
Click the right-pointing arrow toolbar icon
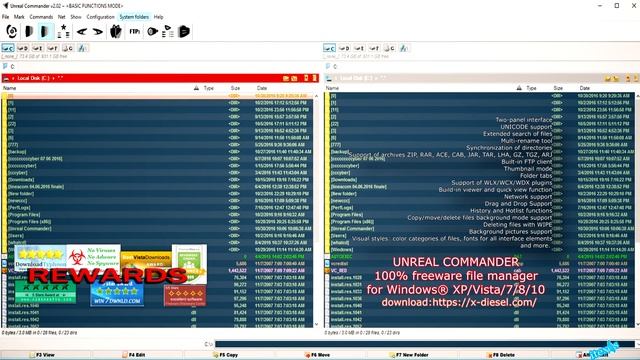coord(98,31)
